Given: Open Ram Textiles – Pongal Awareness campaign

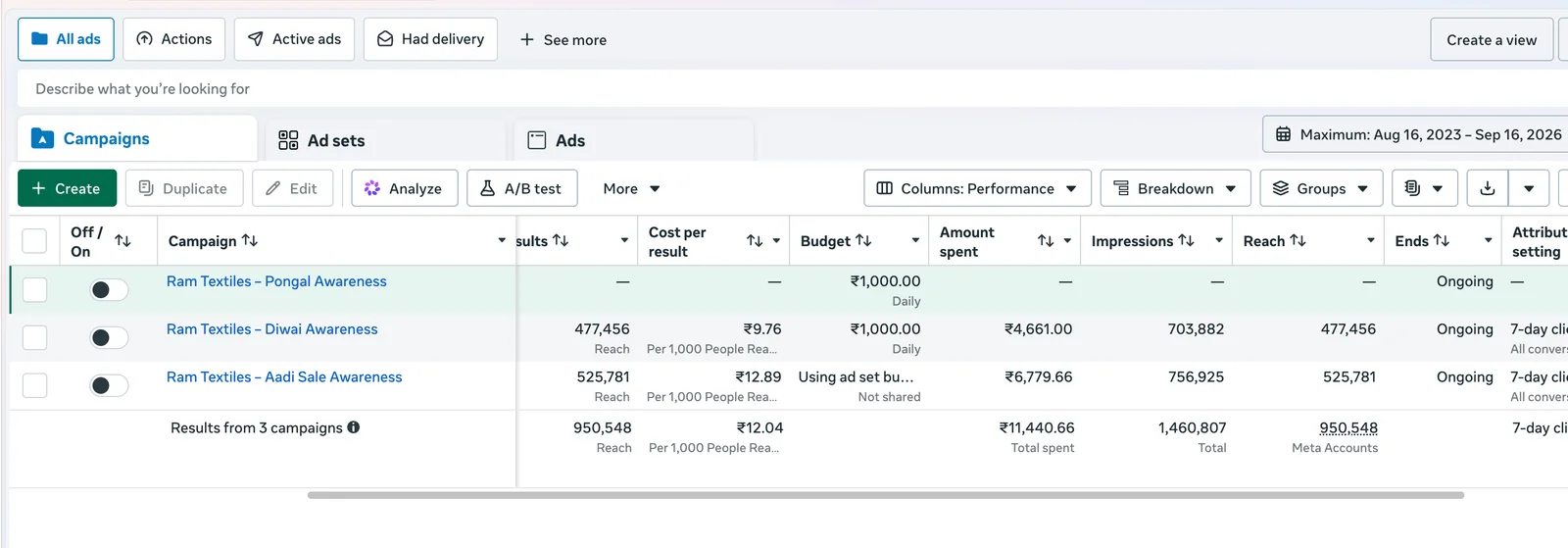Looking at the screenshot, I should (276, 281).
